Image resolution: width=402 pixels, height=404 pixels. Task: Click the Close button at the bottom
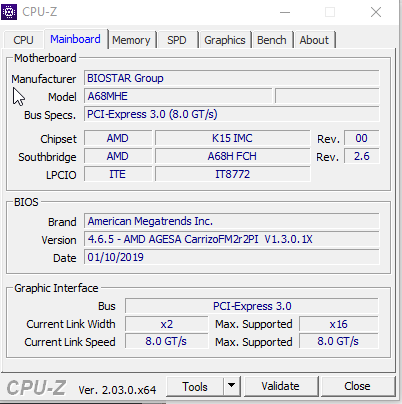tap(357, 387)
